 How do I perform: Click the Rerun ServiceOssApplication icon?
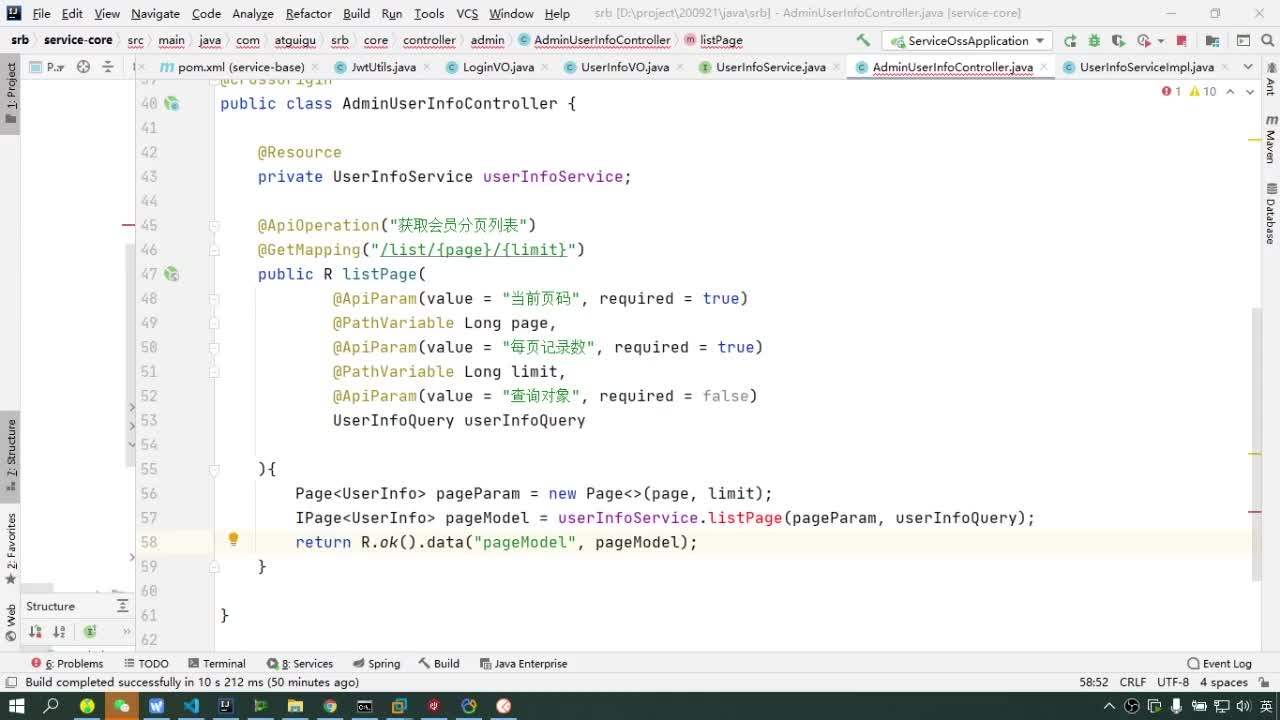point(1070,41)
